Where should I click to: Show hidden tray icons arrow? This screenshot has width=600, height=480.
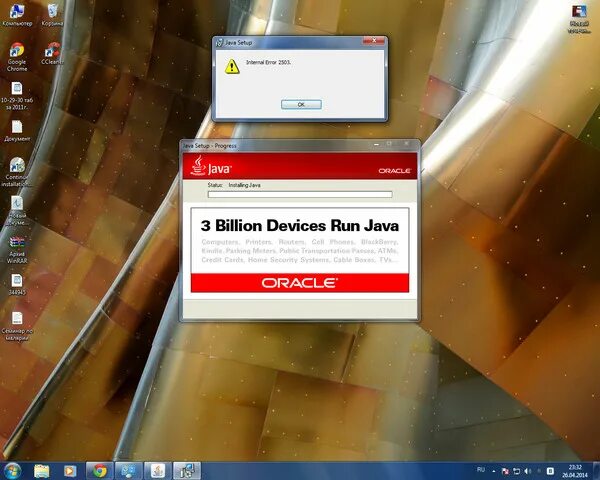[x=494, y=471]
